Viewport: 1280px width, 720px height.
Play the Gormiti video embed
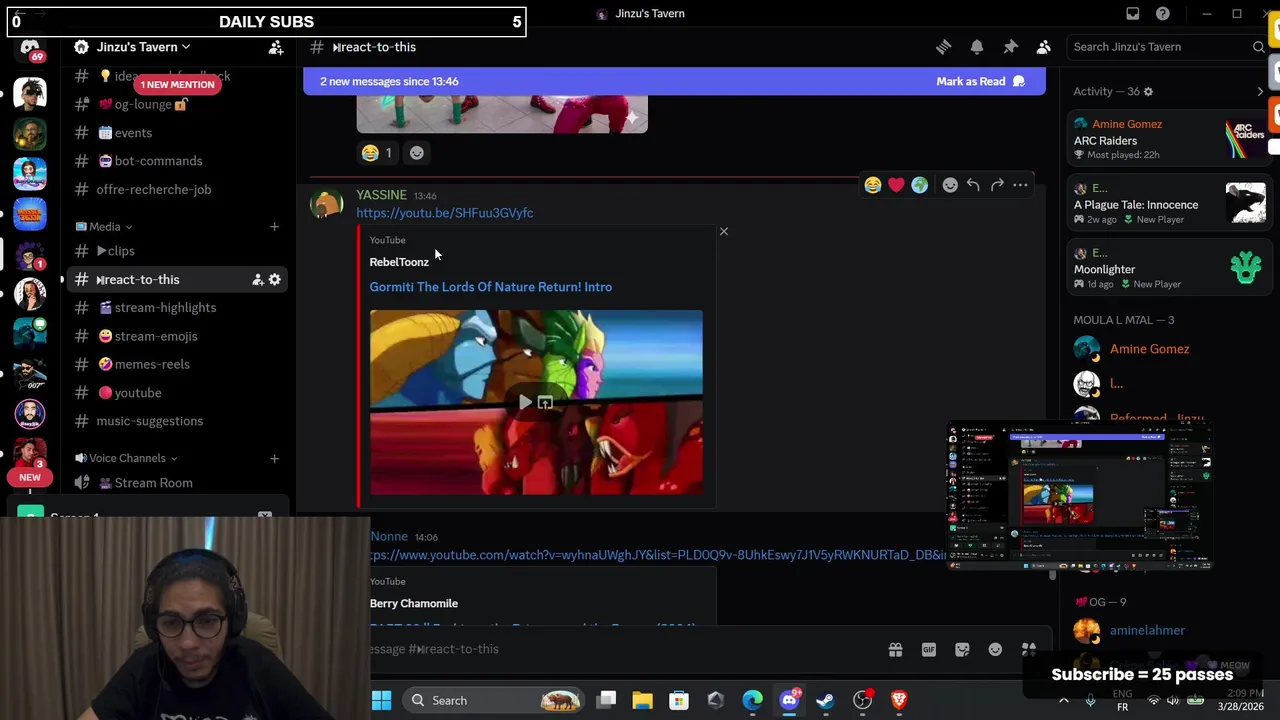(525, 402)
